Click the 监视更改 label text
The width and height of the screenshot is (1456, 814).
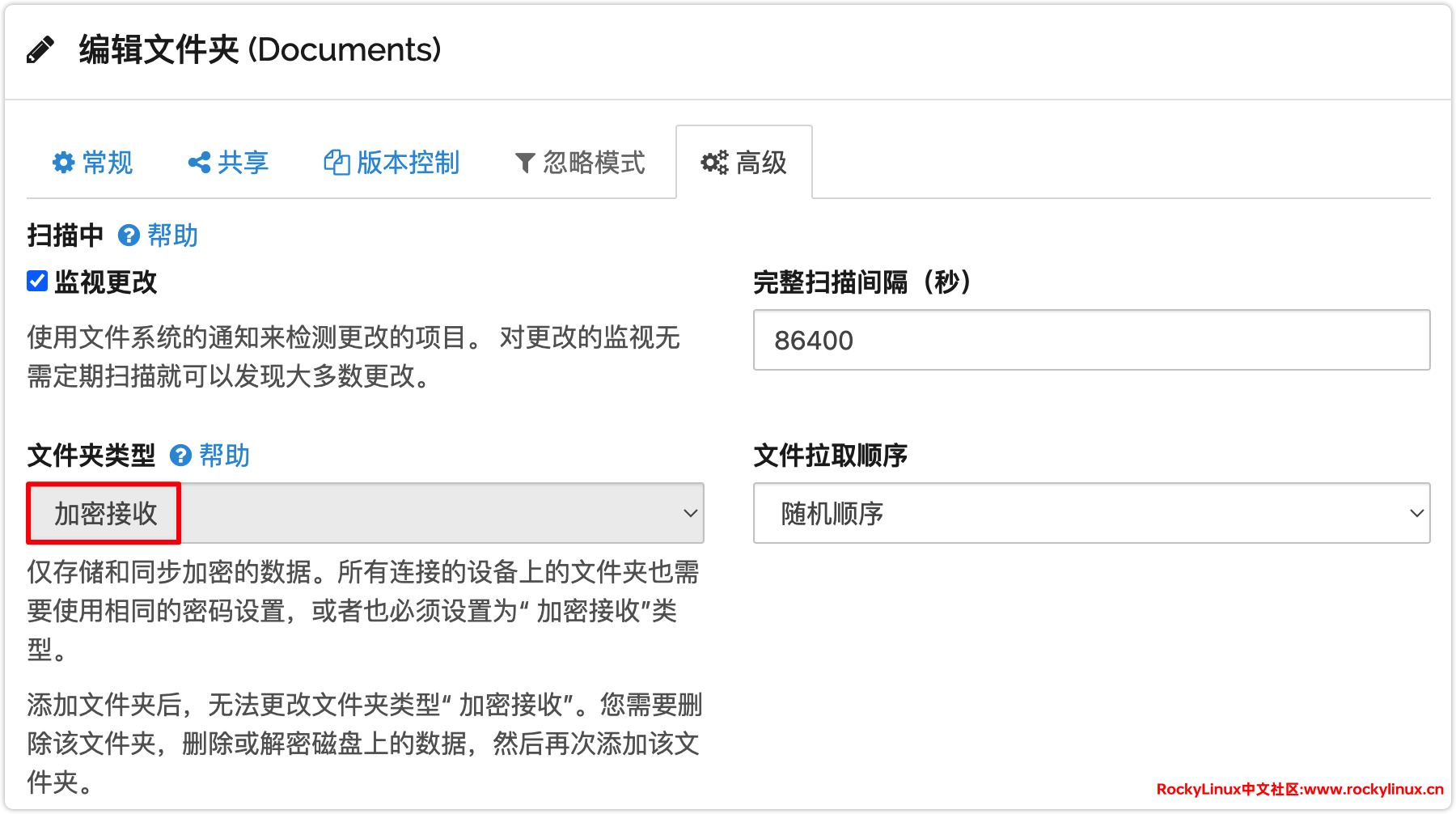click(106, 282)
